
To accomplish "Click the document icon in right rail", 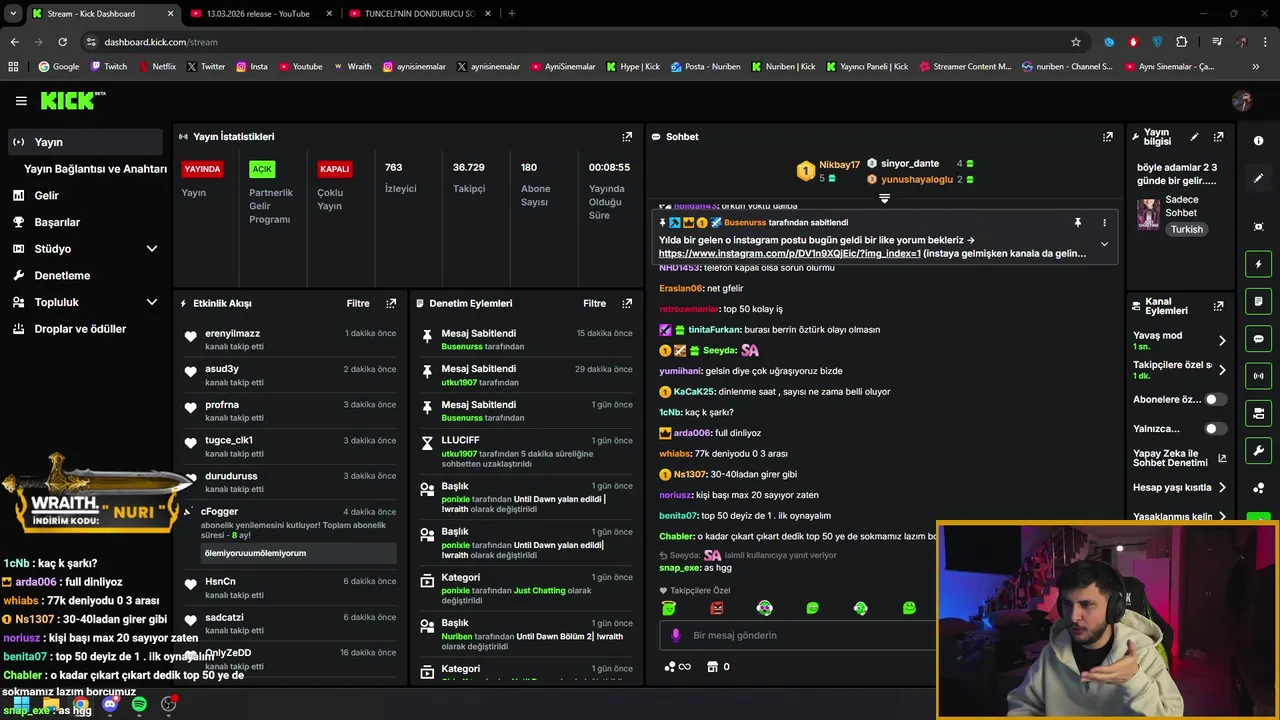I will (x=1258, y=301).
